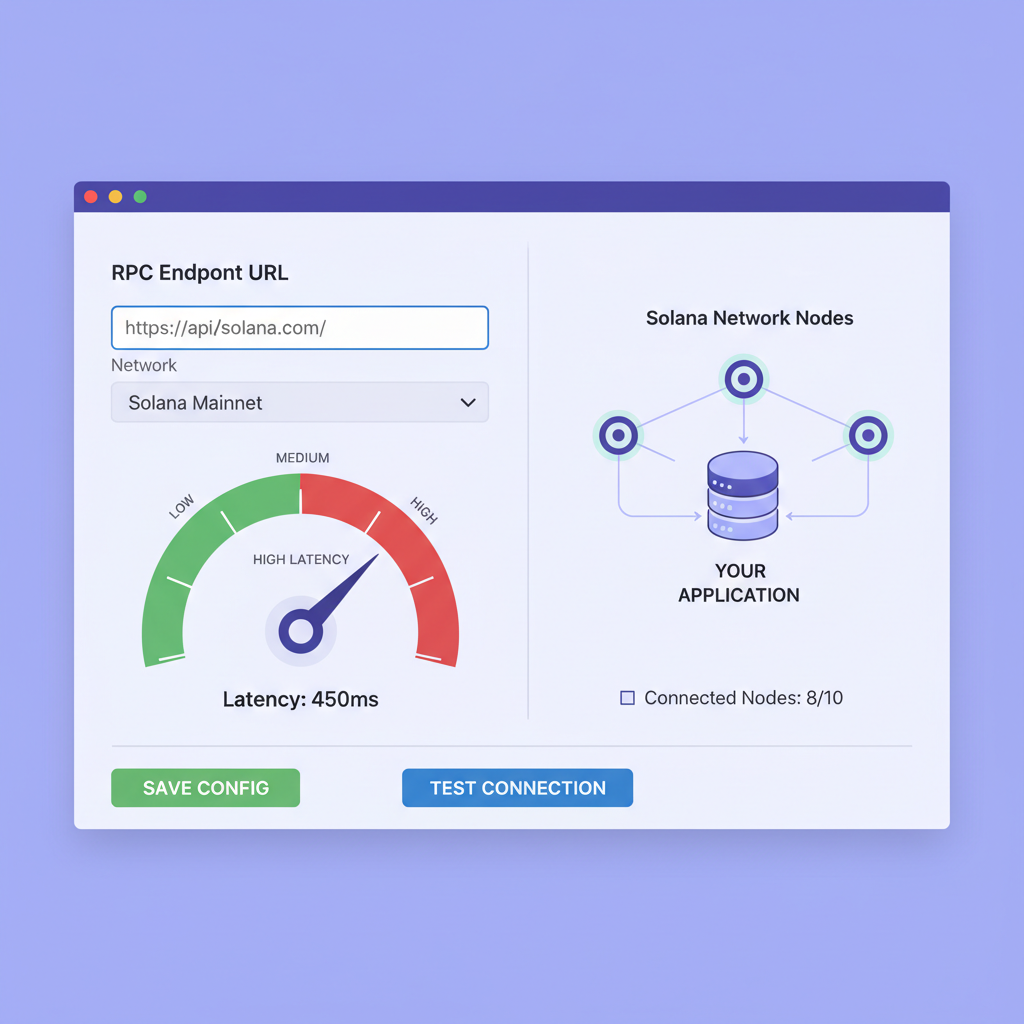This screenshot has height=1024, width=1024.
Task: Click the MEDIUM label atop the gauge
Action: [302, 458]
